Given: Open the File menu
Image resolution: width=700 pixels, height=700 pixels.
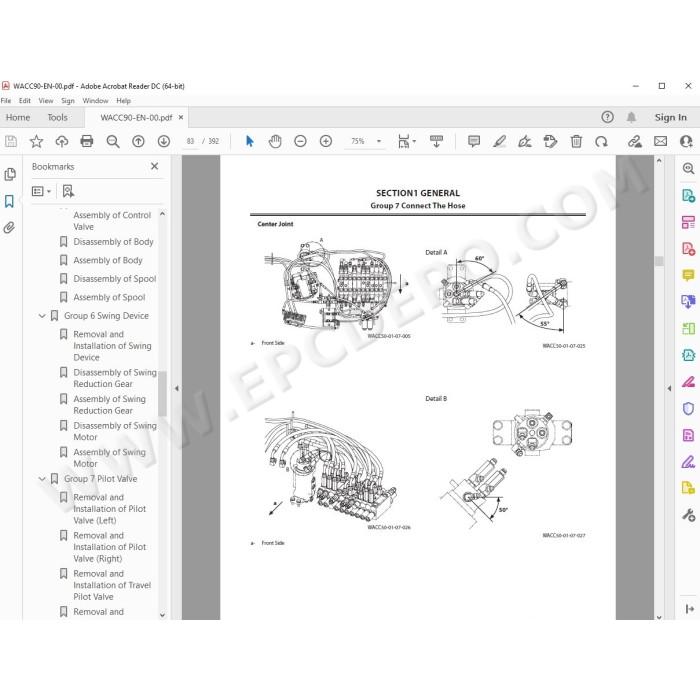Looking at the screenshot, I should [x=6, y=101].
